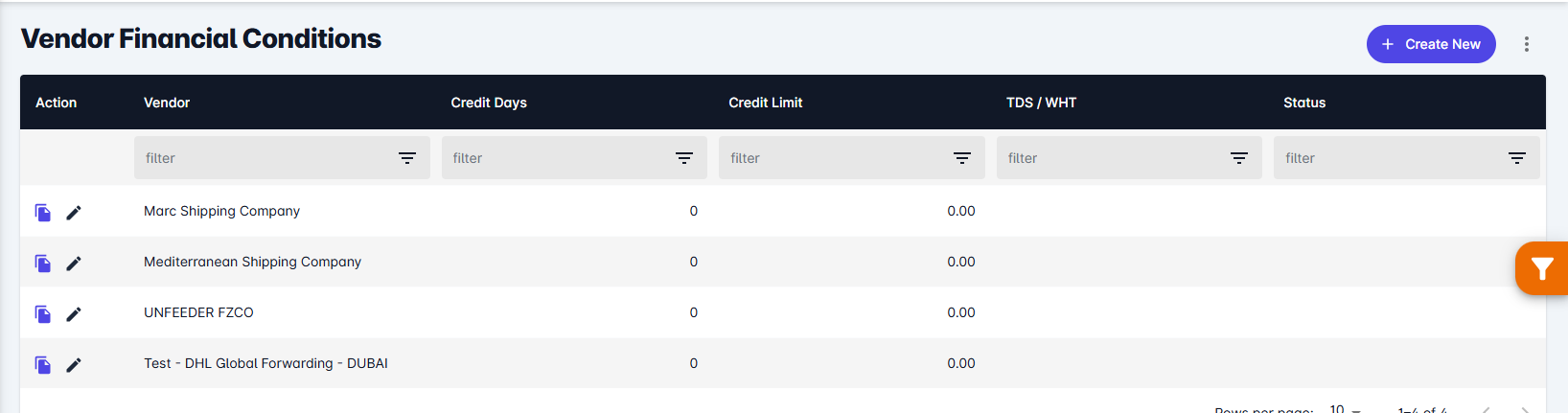This screenshot has height=413, width=1568.
Task: Focus the Vendor filter text field
Action: pos(265,158)
